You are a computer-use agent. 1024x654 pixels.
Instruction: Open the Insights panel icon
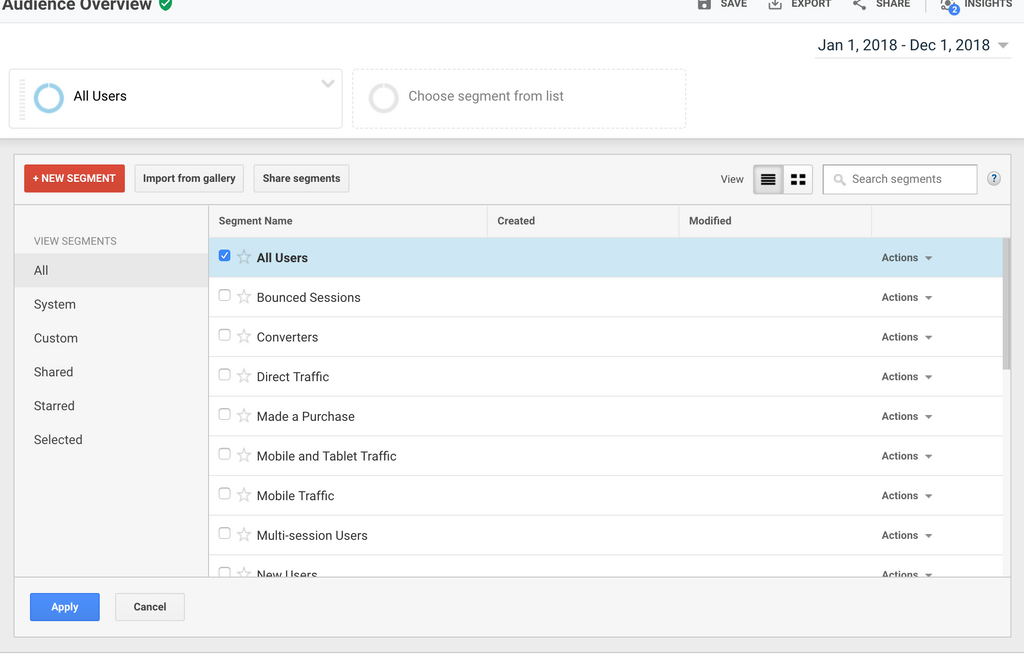click(x=948, y=5)
